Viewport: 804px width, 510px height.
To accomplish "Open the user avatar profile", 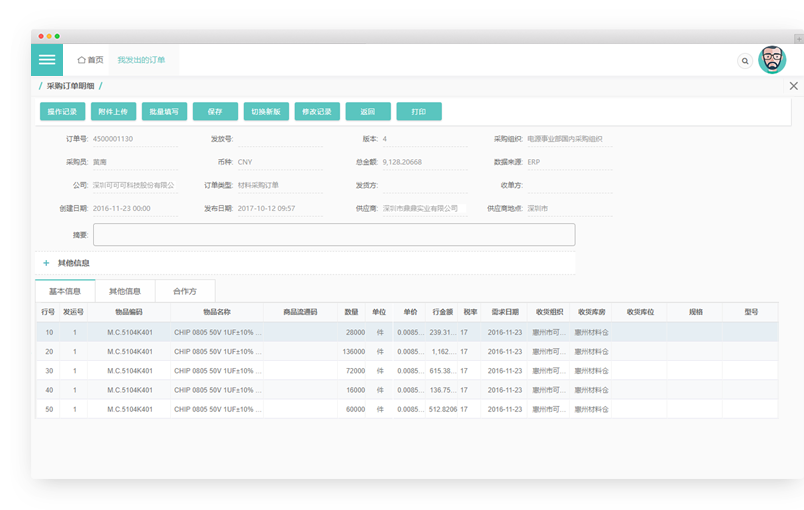I will click(772, 60).
